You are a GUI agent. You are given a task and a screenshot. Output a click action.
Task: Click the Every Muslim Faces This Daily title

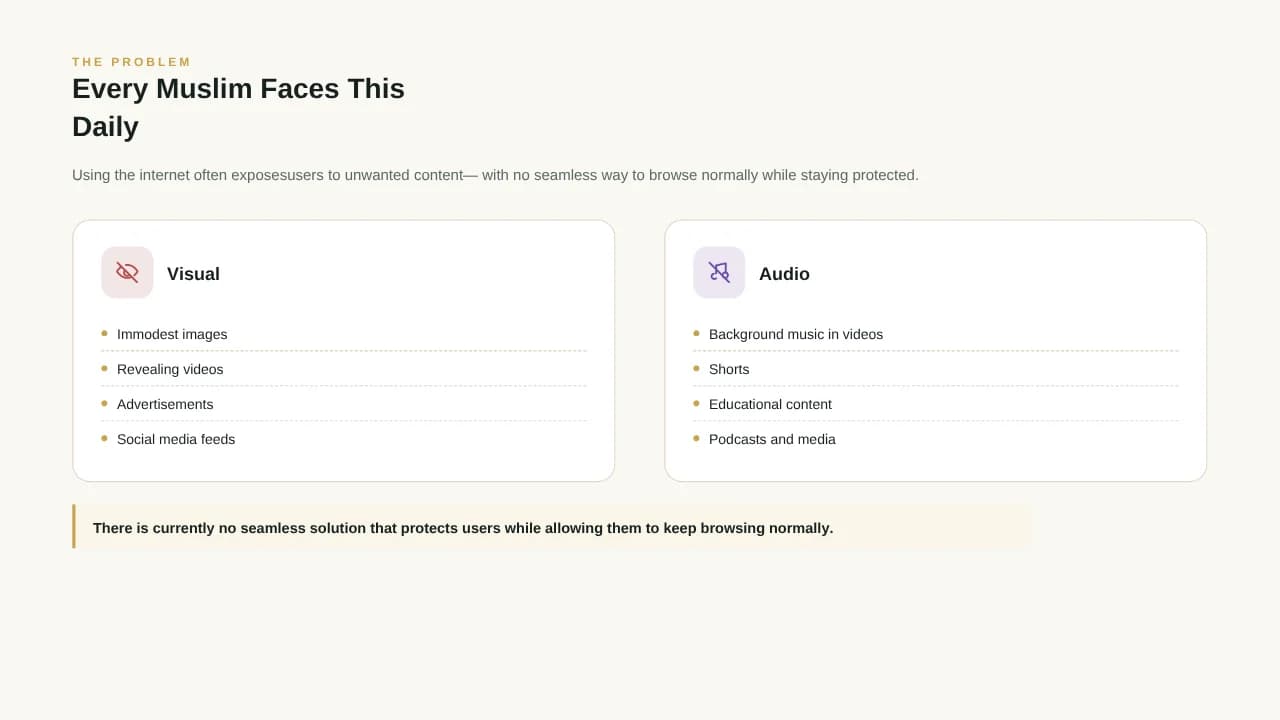[x=238, y=108]
